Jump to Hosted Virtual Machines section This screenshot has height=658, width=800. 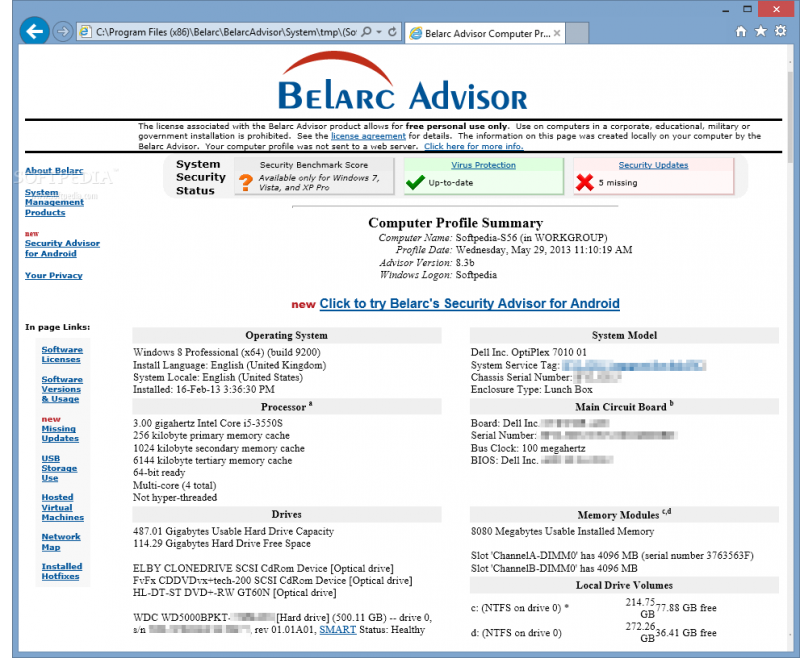click(x=62, y=508)
